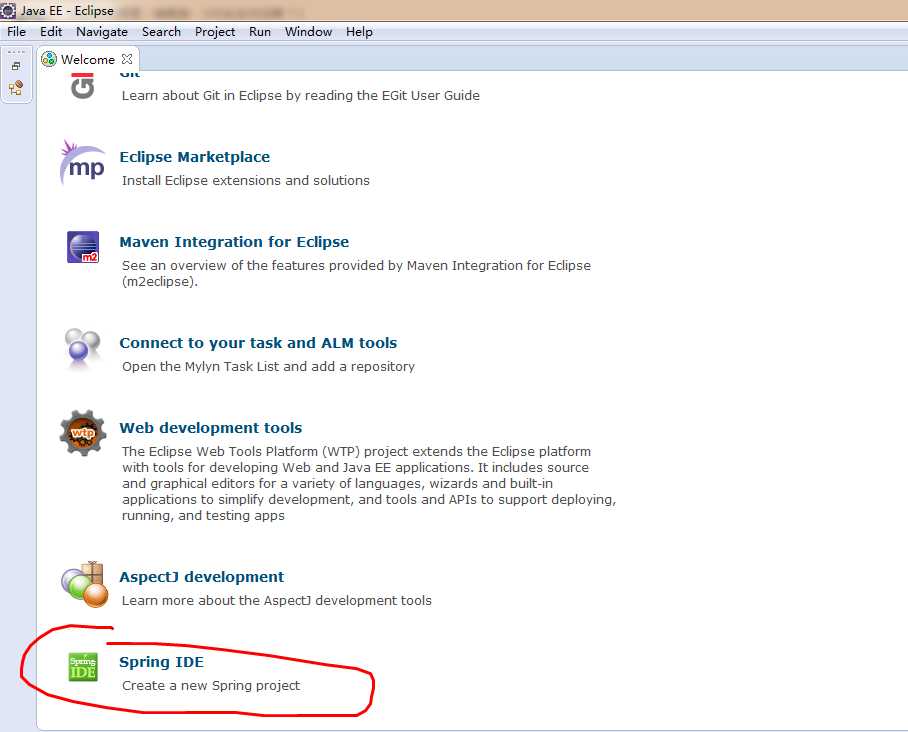Screen dimensions: 908x732
Task: Click the Restore icon in left trim bar
Action: pyautogui.click(x=16, y=65)
